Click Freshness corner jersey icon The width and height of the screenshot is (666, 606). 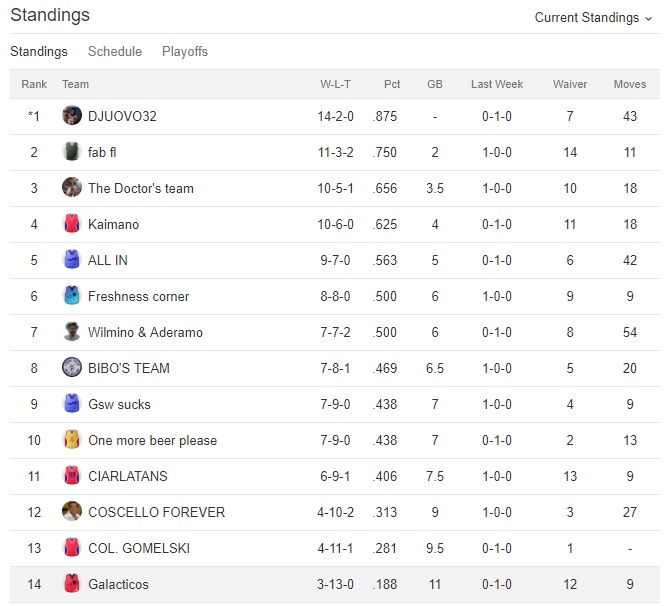(x=71, y=296)
